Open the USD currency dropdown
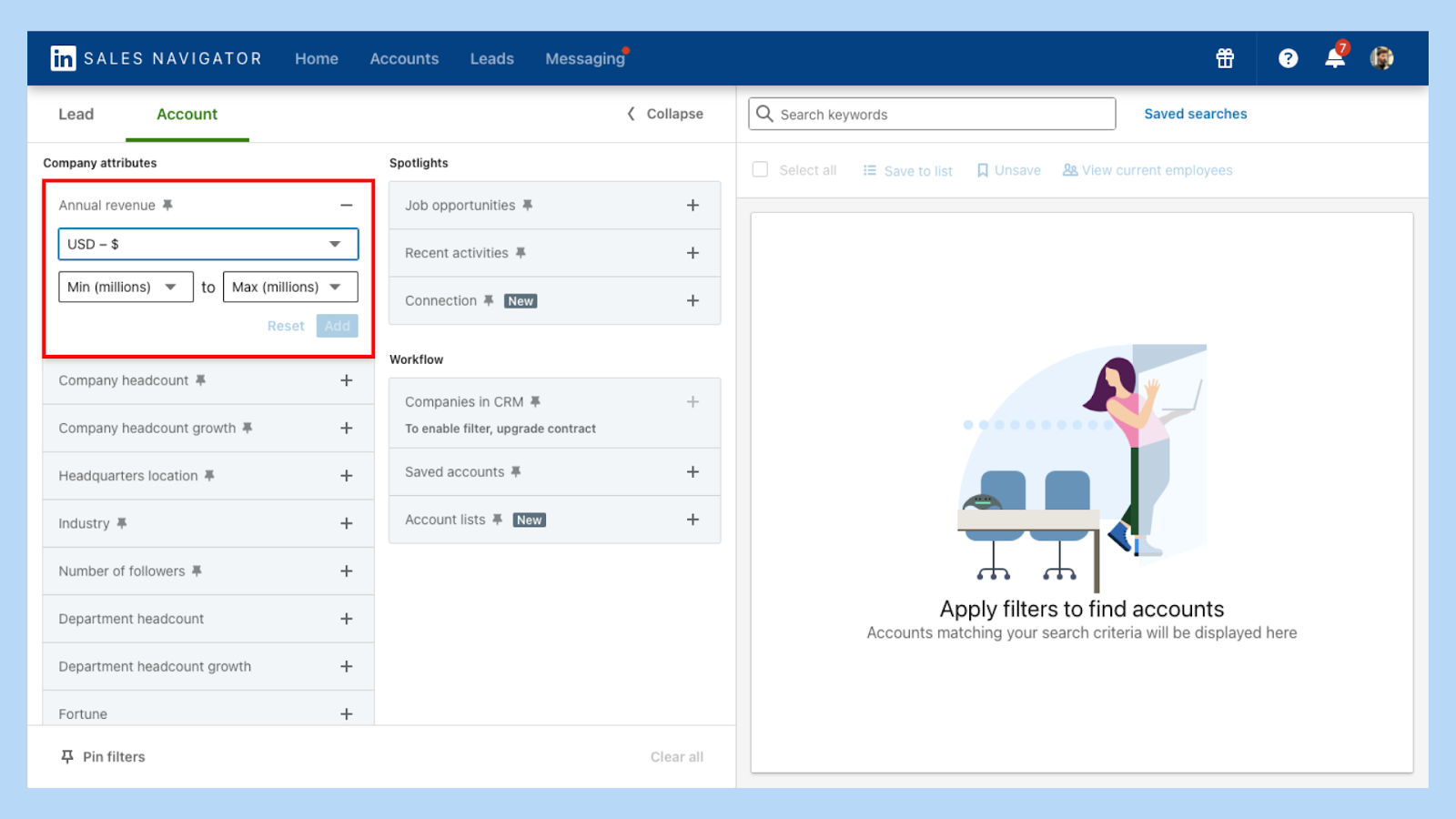This screenshot has height=819, width=1456. point(208,244)
